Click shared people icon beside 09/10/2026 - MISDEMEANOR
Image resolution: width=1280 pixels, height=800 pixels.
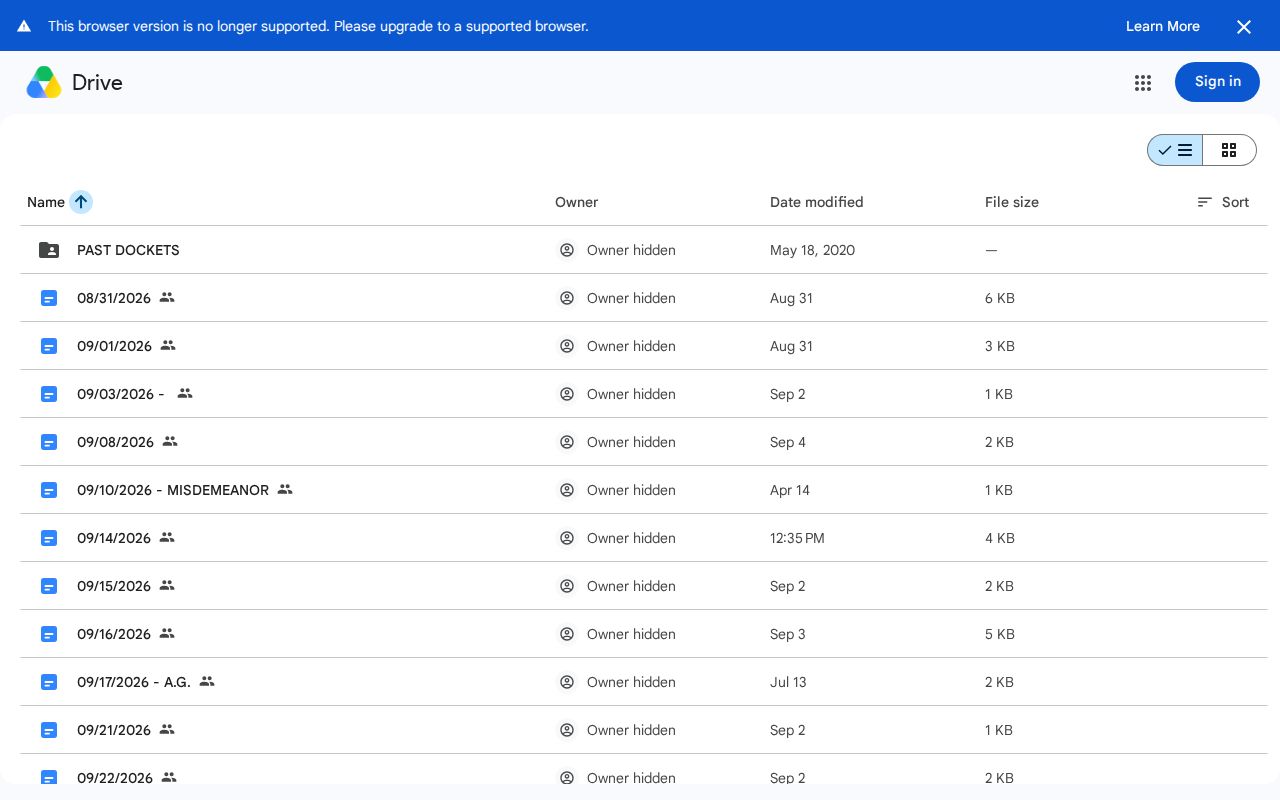pyautogui.click(x=285, y=489)
